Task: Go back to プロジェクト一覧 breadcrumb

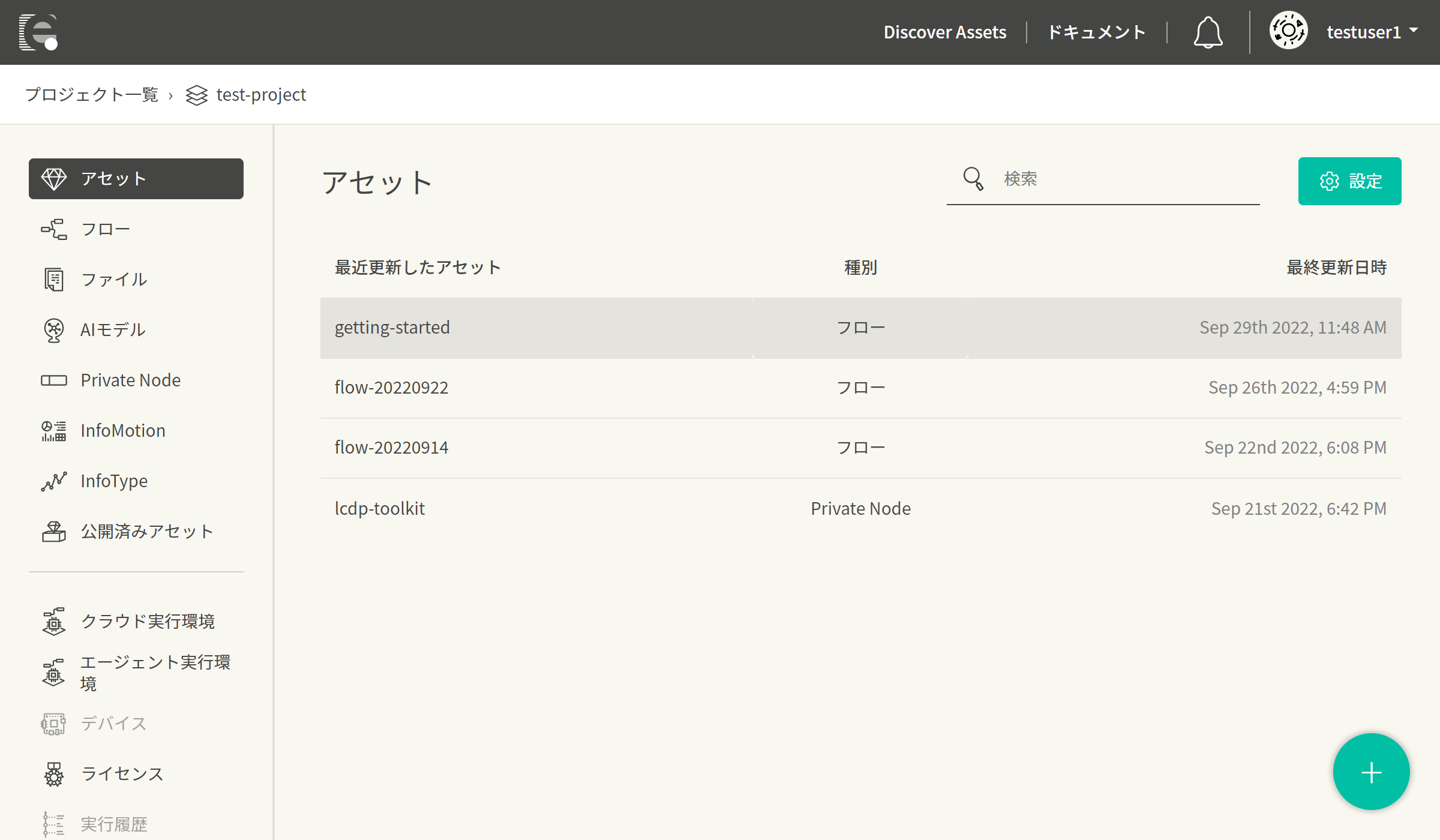Action: click(x=92, y=95)
